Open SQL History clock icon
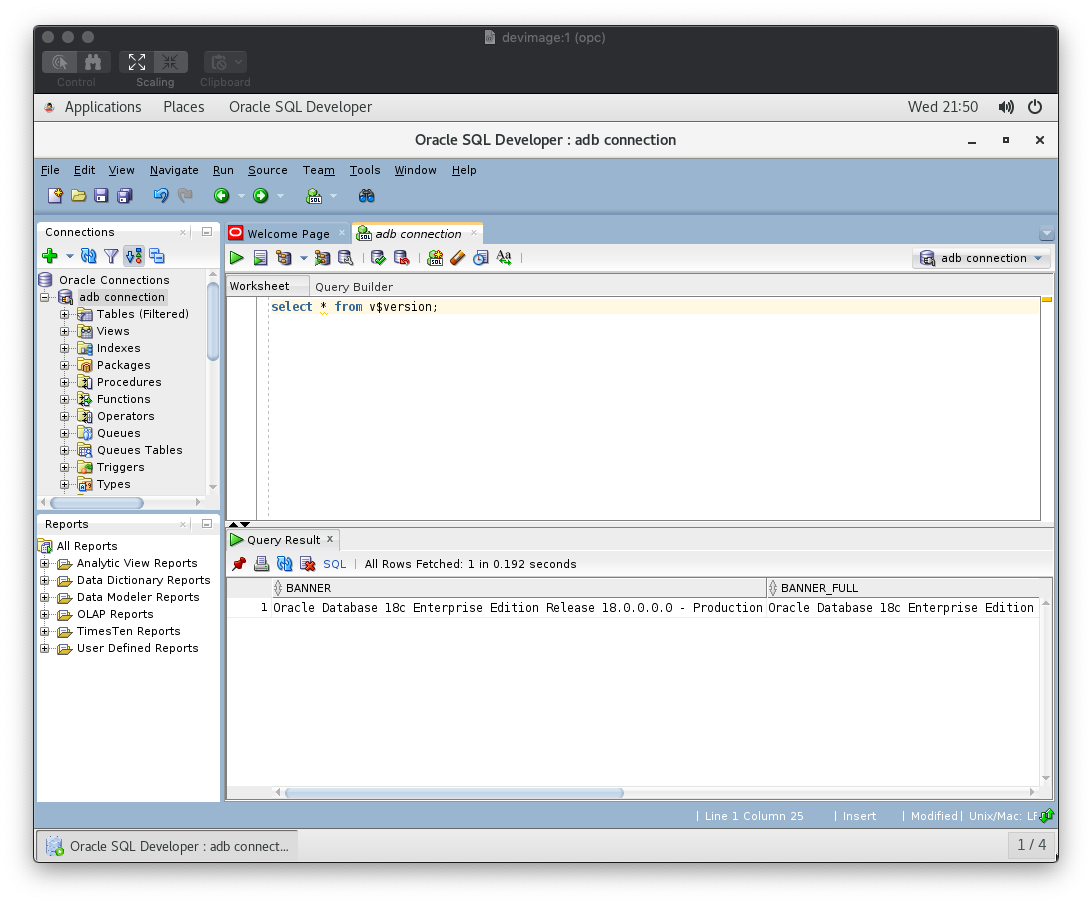Viewport: 1092px width, 904px height. tap(481, 258)
